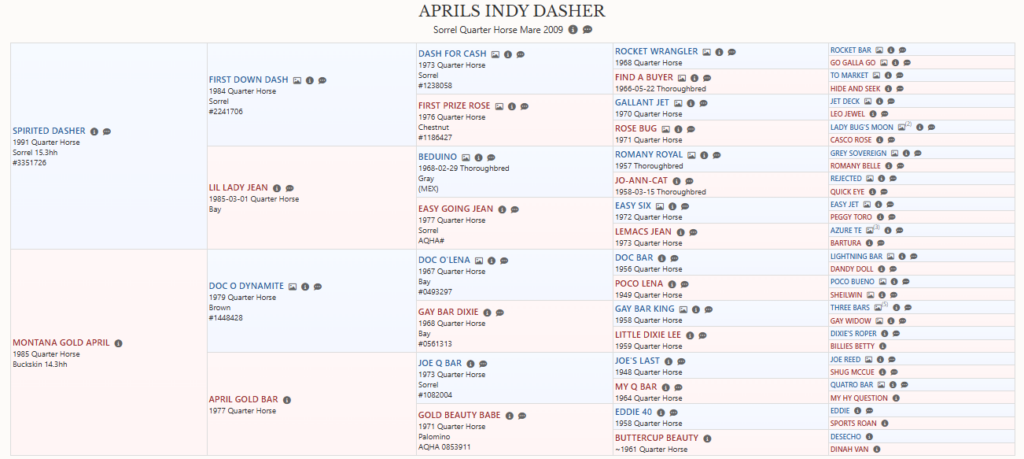Select the Easy Going Jean link

[x=456, y=209]
